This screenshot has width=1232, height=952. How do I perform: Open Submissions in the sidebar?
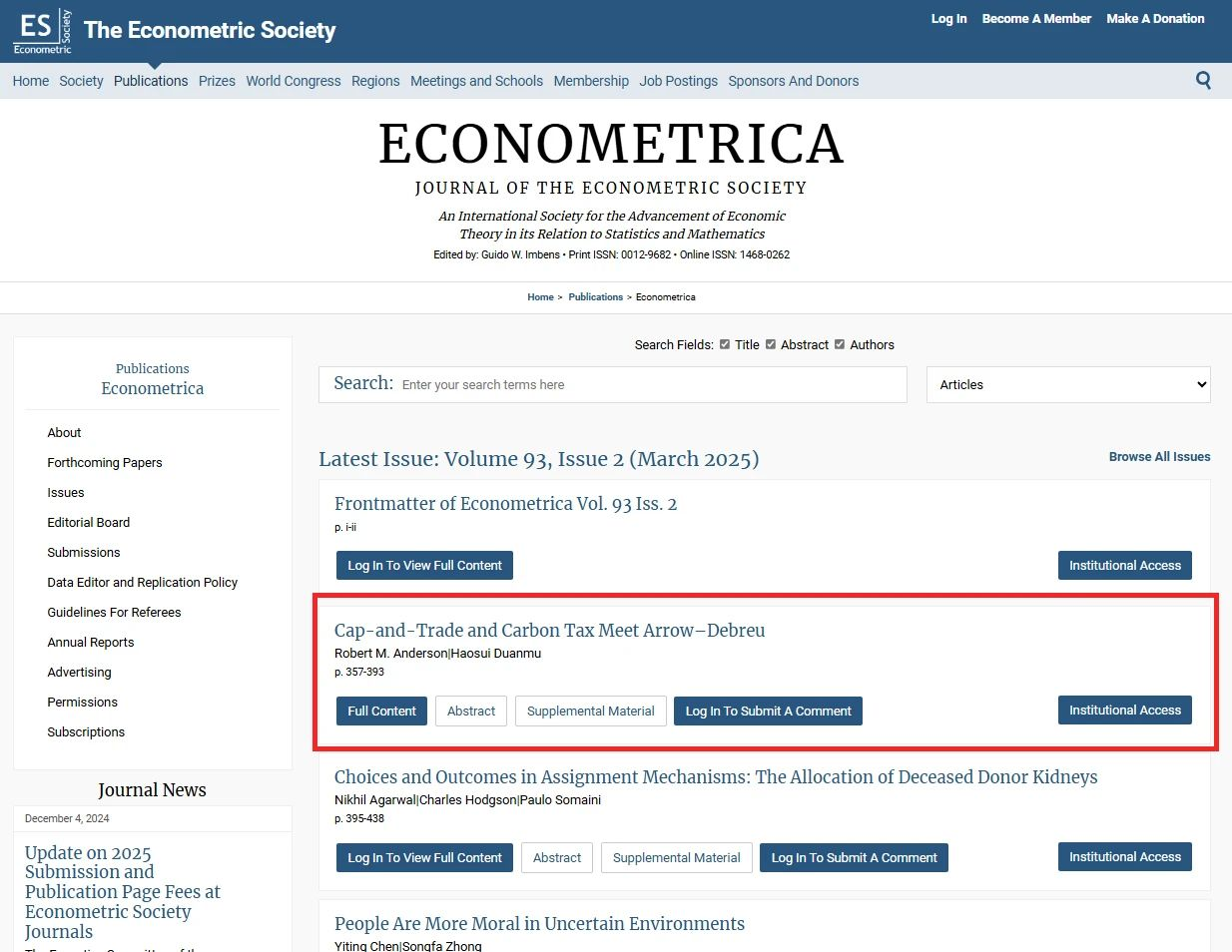click(84, 552)
